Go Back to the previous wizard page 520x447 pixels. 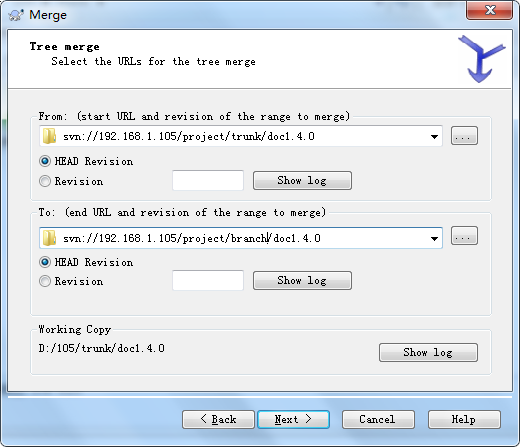point(218,419)
